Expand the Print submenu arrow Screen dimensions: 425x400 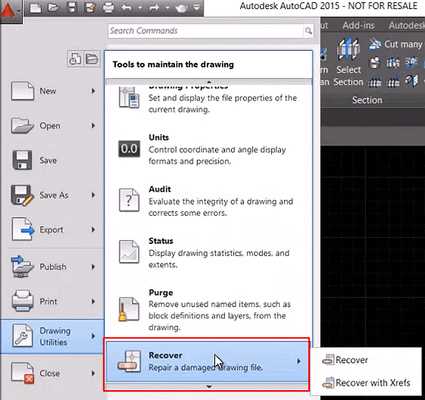[x=93, y=301]
